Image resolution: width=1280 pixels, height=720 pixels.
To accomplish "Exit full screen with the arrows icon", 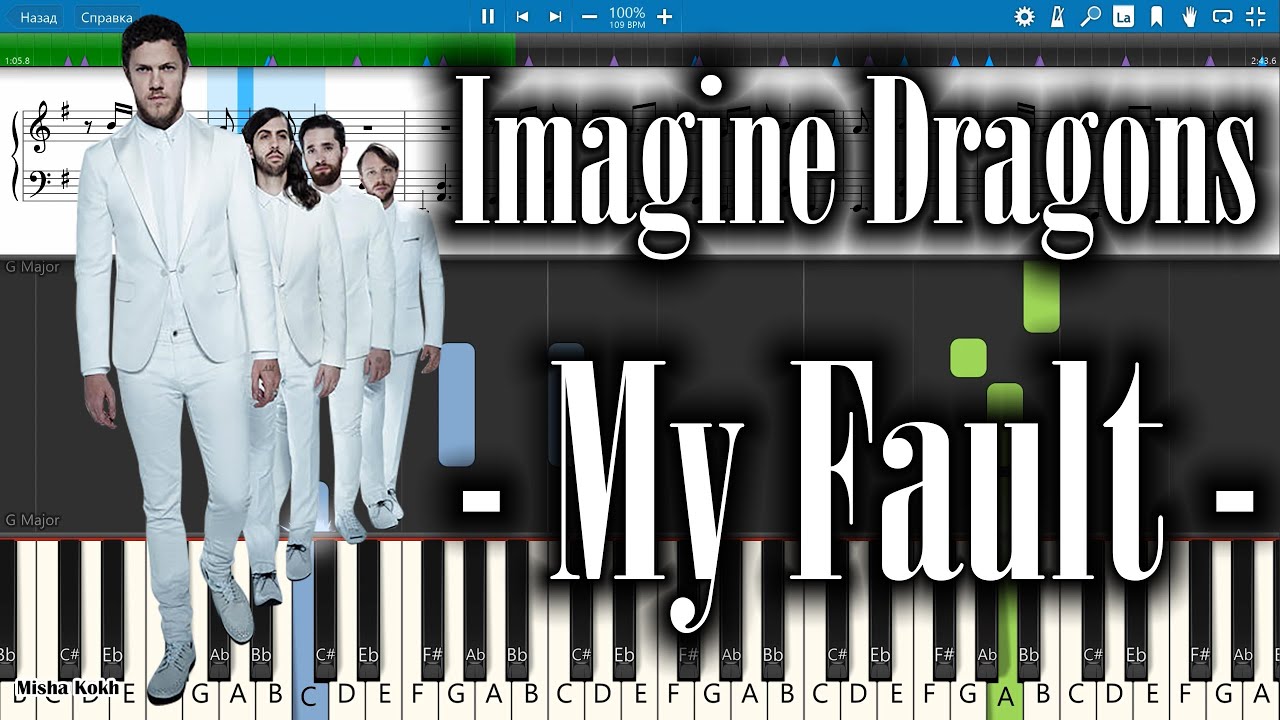I will (1255, 16).
